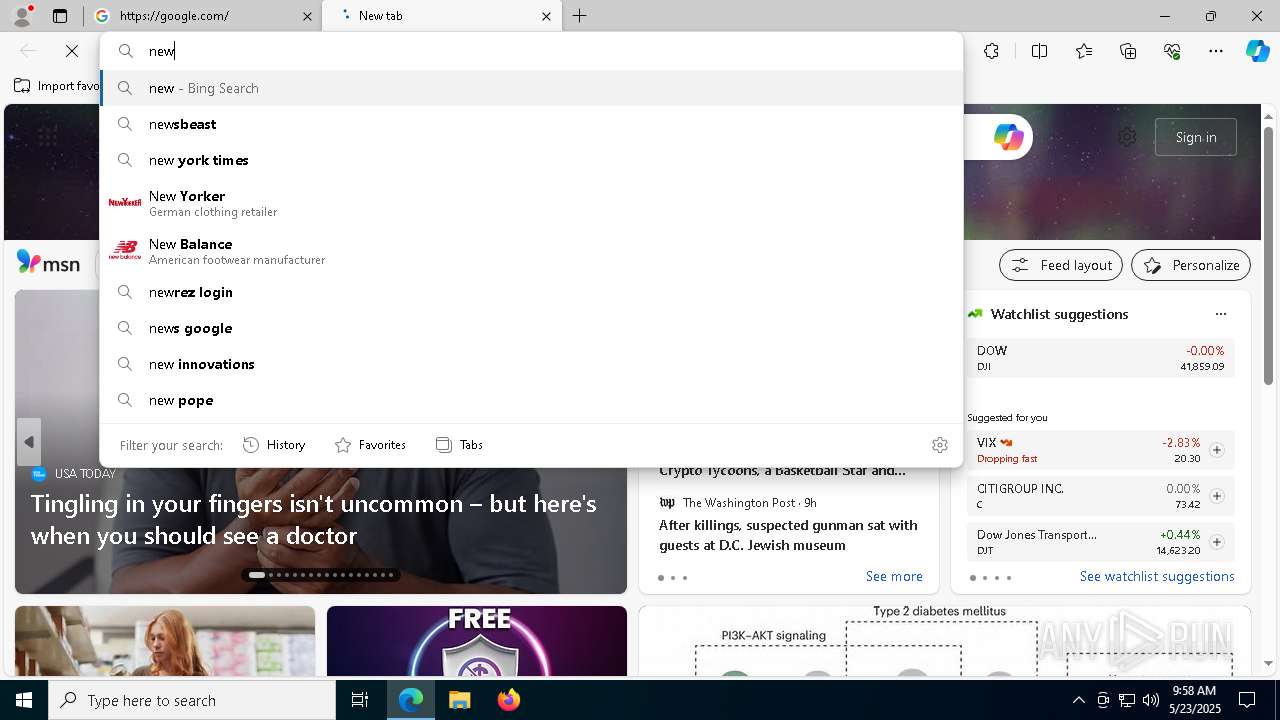Open Browser essentials heart icon
This screenshot has height=720, width=1280.
[x=1172, y=51]
